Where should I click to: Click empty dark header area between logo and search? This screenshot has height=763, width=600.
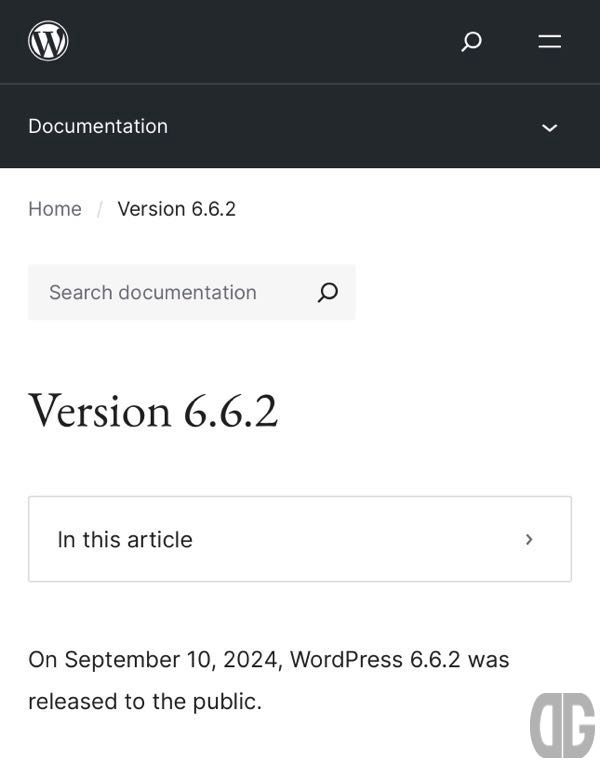[263, 41]
